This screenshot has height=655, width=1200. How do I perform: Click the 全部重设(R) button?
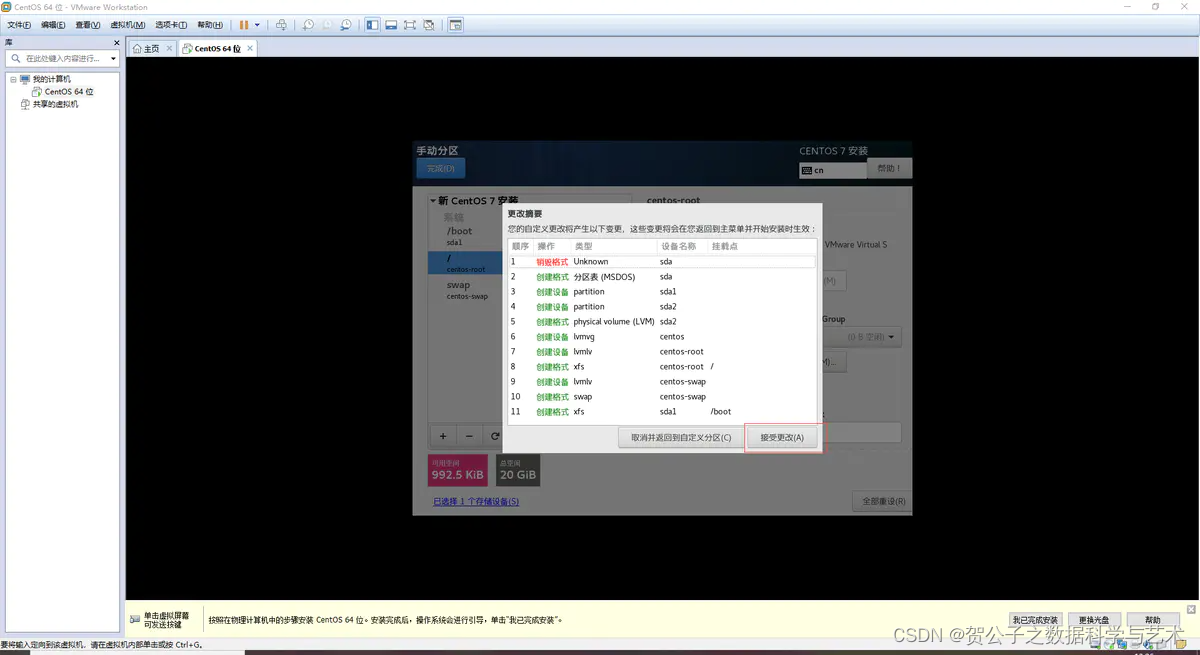(883, 501)
